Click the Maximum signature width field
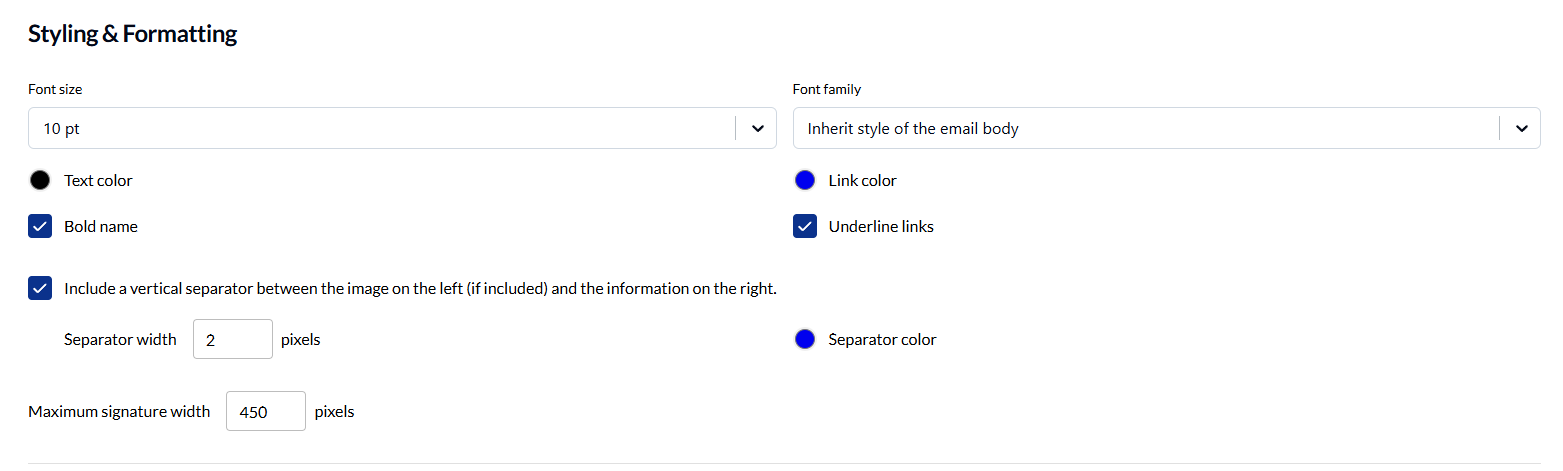This screenshot has width=1563, height=471. click(x=265, y=411)
